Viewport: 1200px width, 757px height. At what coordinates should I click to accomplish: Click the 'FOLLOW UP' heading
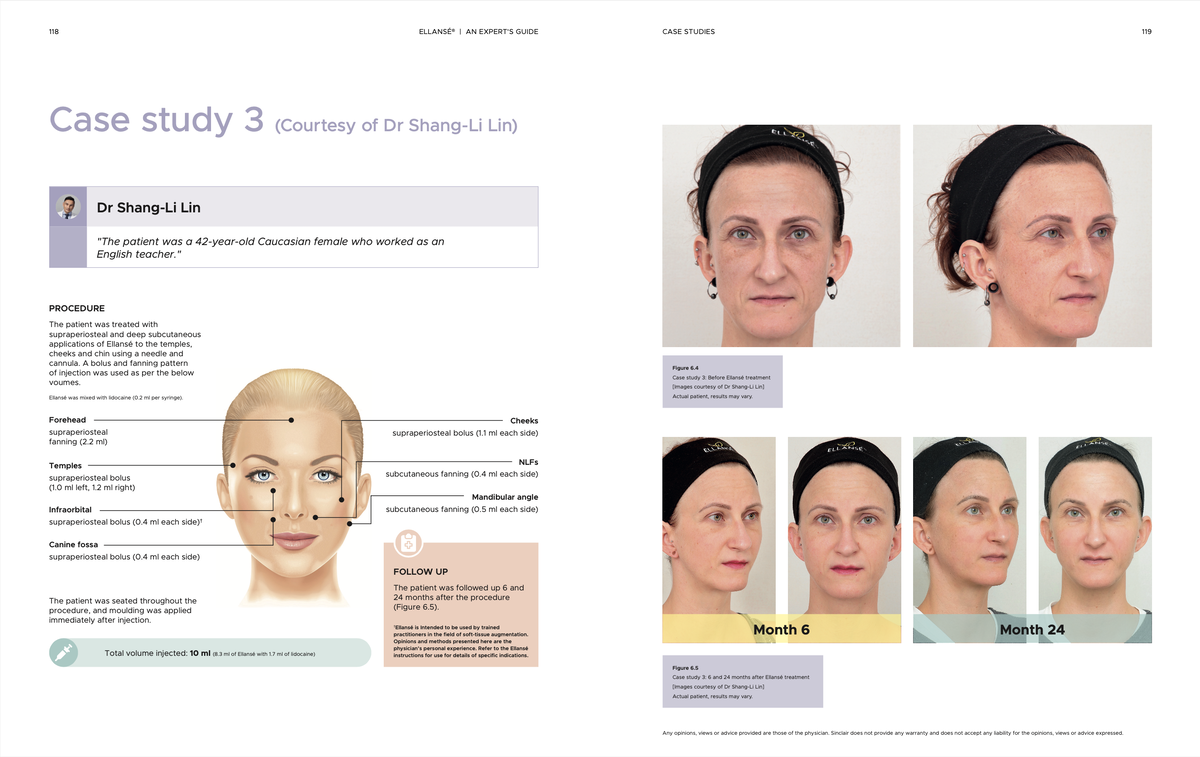click(421, 572)
